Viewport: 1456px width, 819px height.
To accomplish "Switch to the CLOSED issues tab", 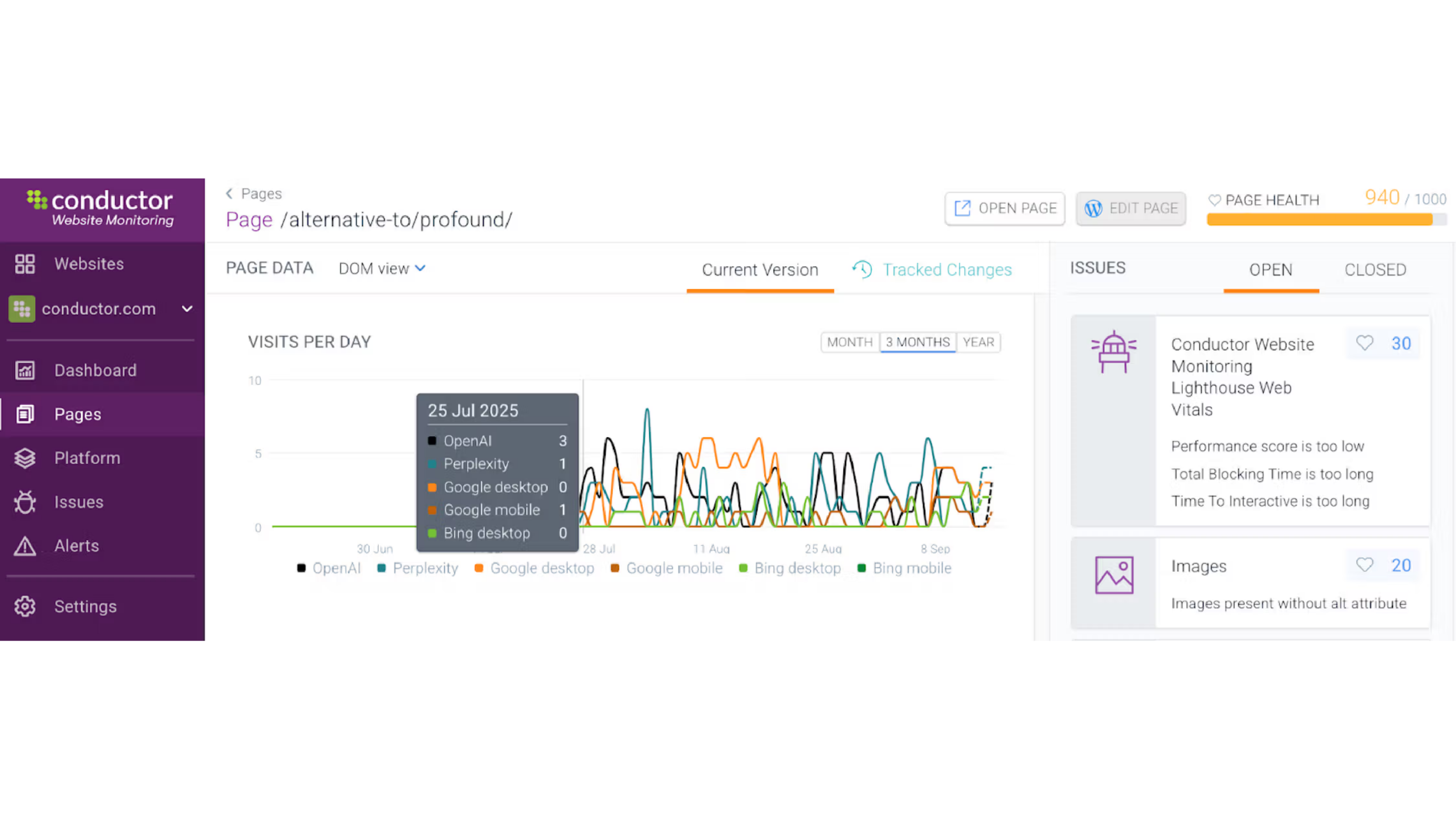I will point(1375,269).
